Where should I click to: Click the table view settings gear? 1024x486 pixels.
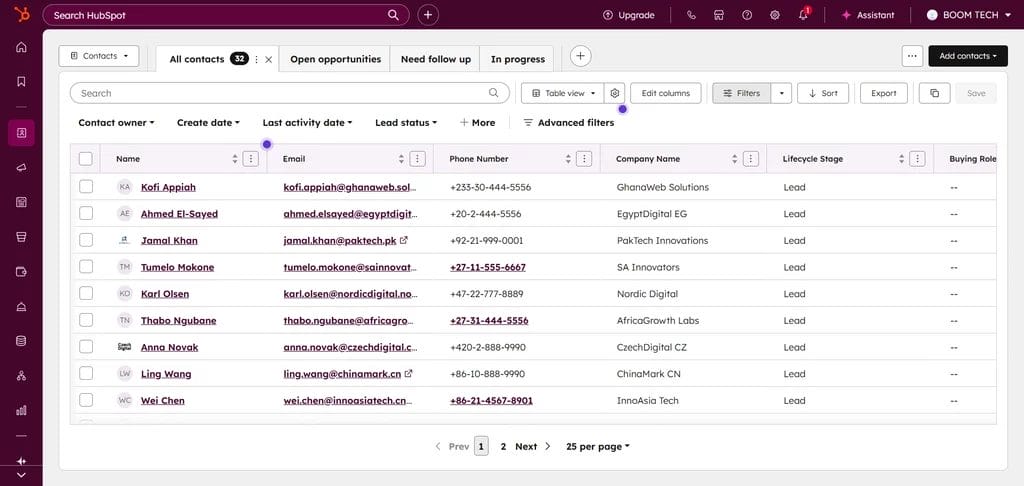click(615, 93)
